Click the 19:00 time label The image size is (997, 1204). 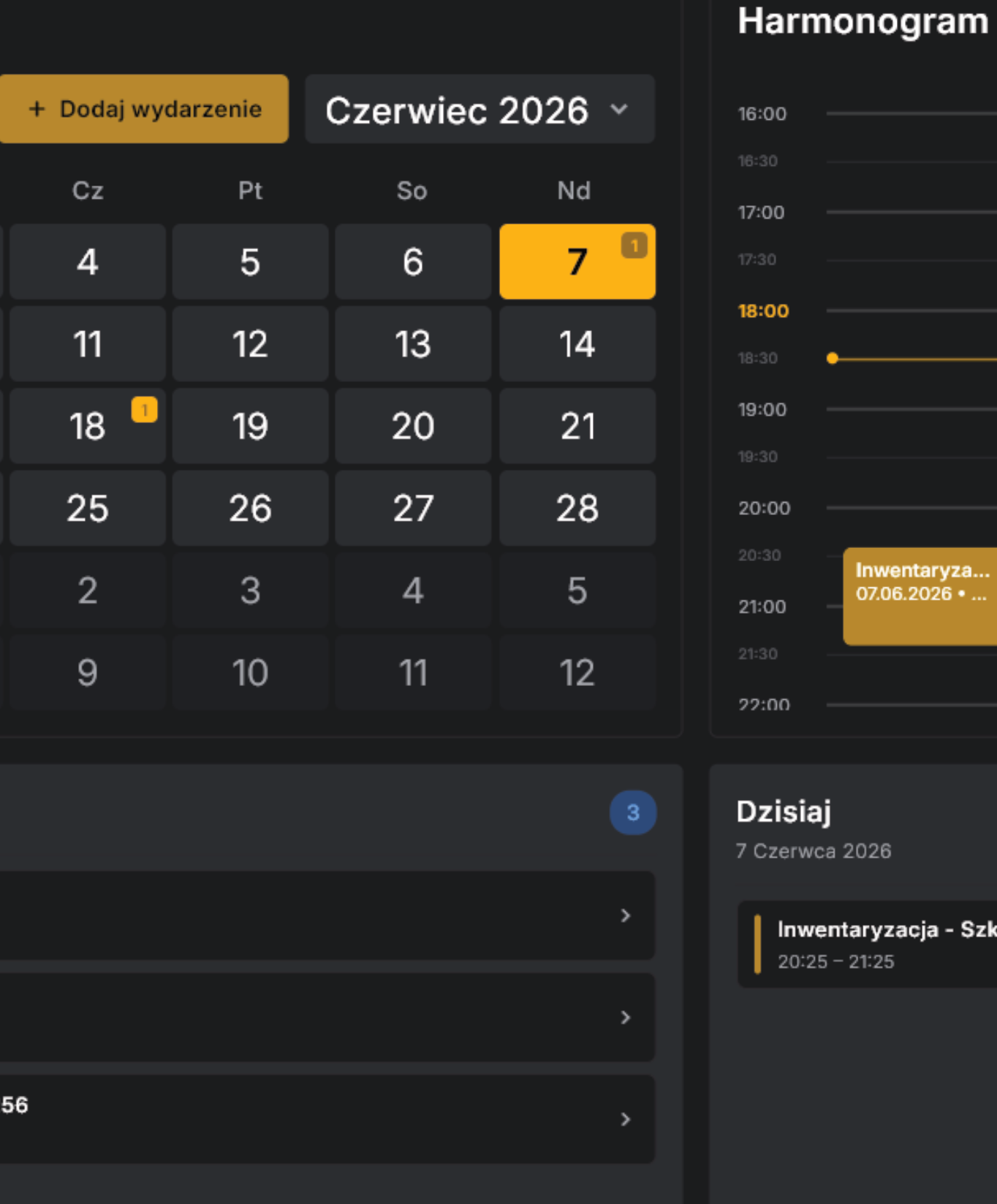[762, 409]
